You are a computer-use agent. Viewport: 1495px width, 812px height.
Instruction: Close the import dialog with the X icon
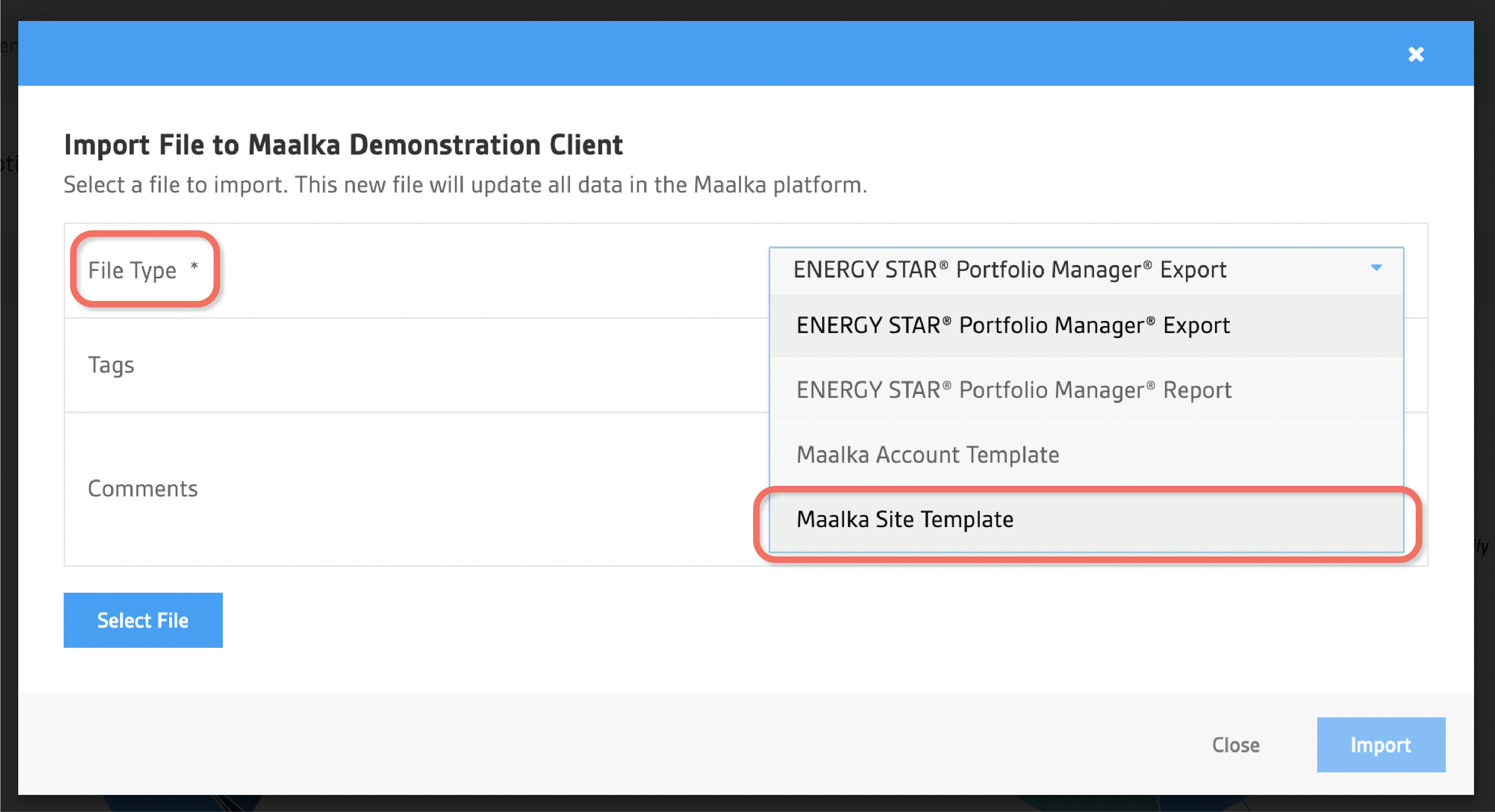click(x=1415, y=54)
